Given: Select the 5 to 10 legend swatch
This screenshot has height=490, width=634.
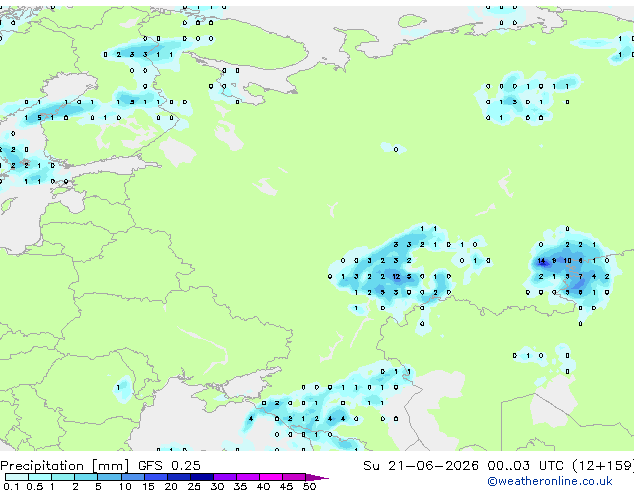Looking at the screenshot, I should [109, 477].
